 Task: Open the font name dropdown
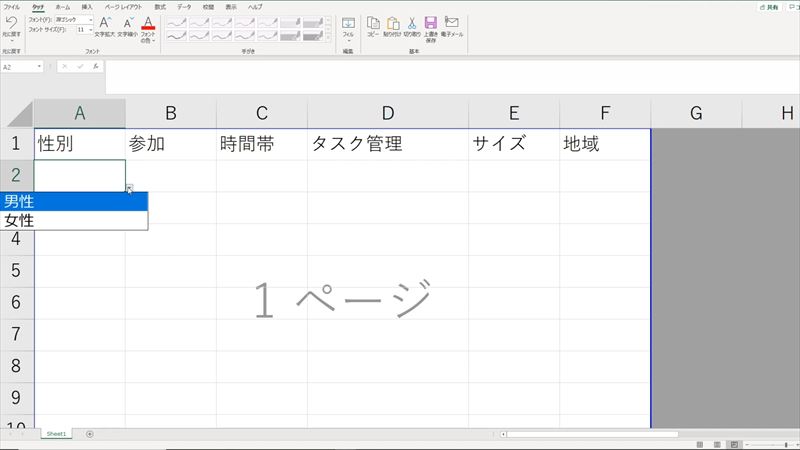(90, 19)
